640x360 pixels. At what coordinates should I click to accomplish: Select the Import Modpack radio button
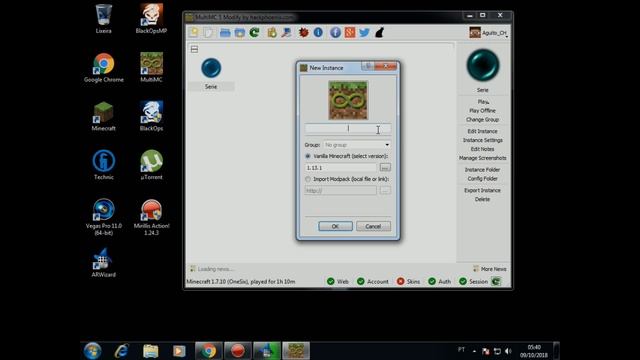point(308,179)
